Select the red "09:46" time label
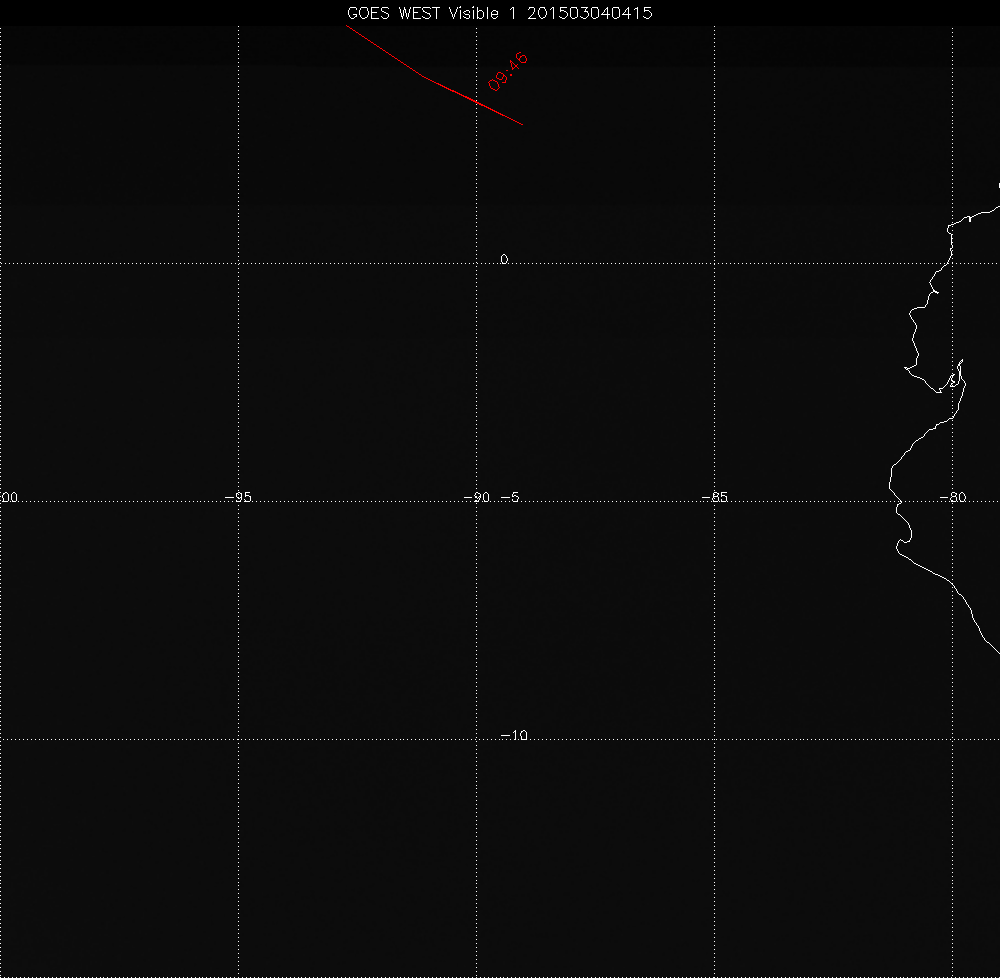Viewport: 1000px width, 978px height. coord(508,72)
